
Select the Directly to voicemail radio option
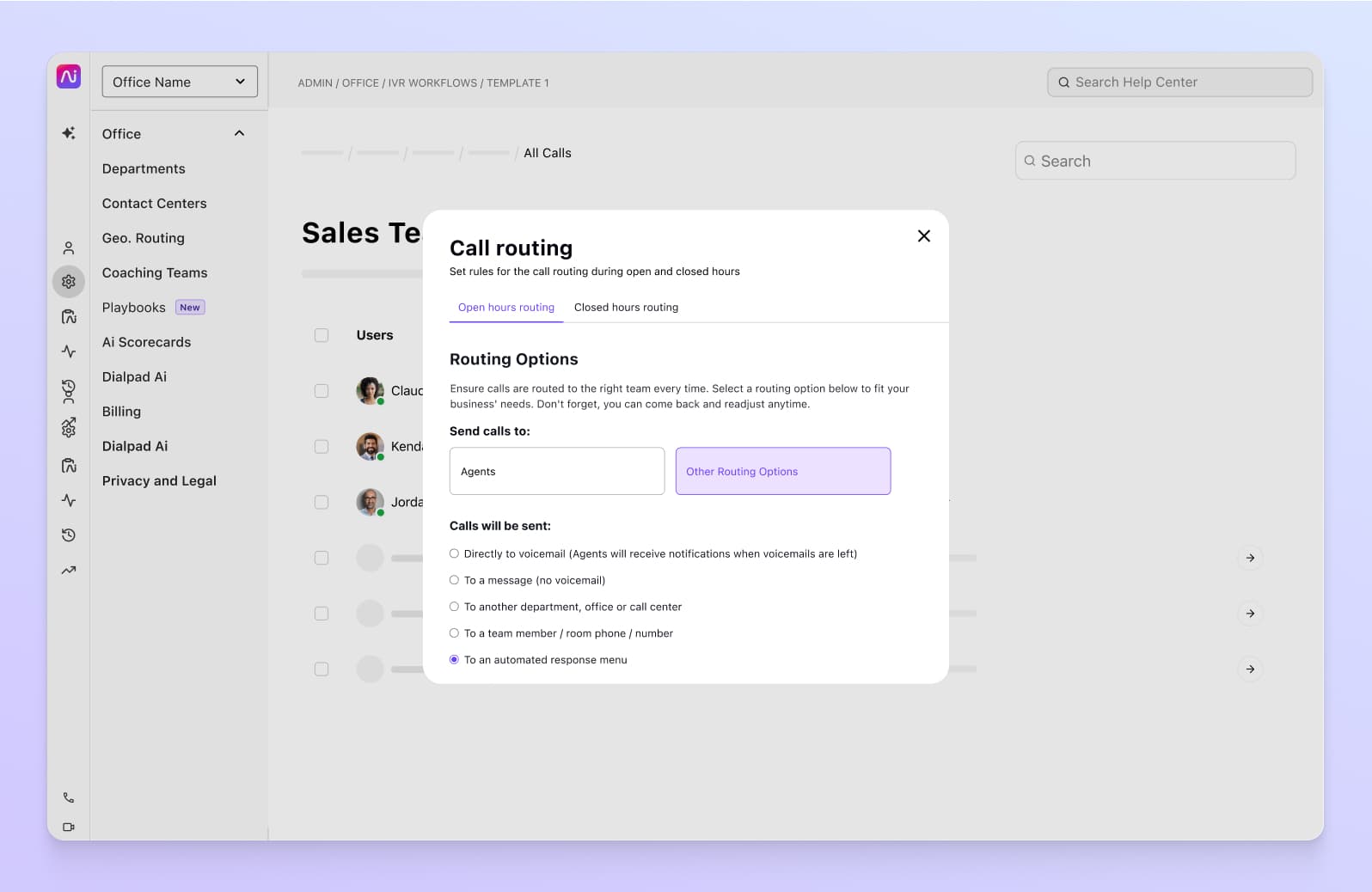(454, 553)
